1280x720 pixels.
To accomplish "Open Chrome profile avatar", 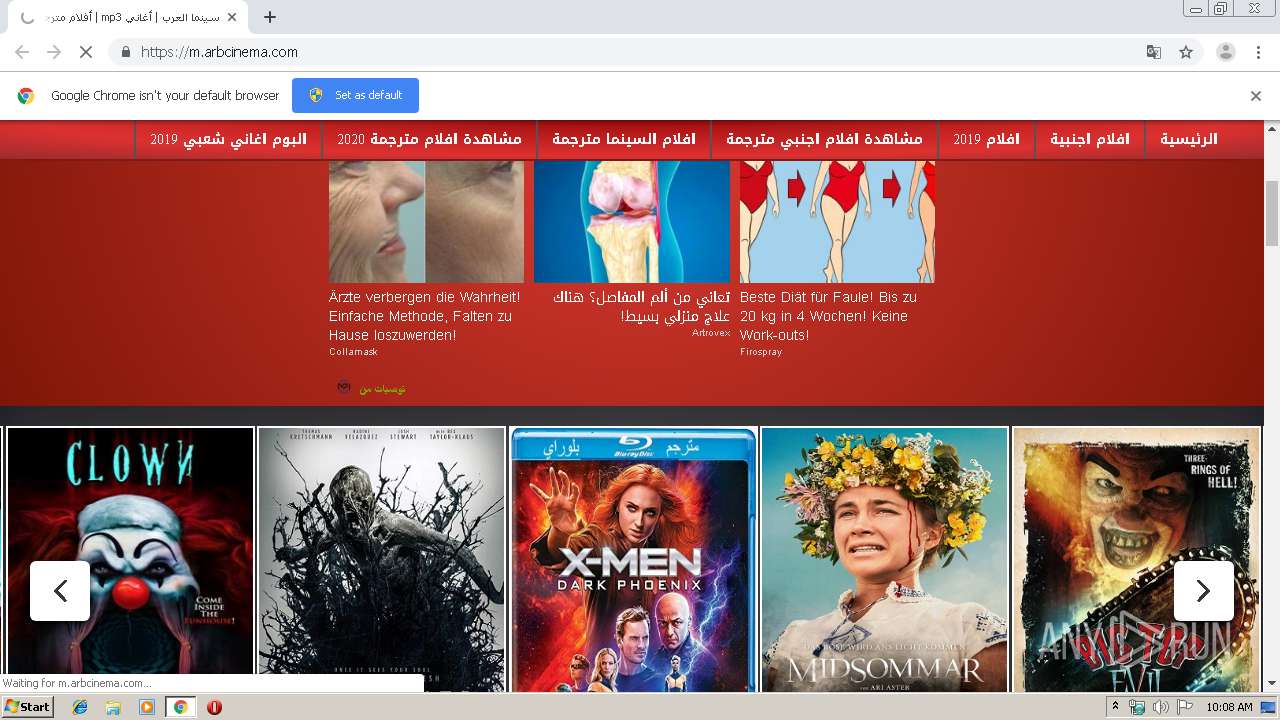I will point(1225,52).
